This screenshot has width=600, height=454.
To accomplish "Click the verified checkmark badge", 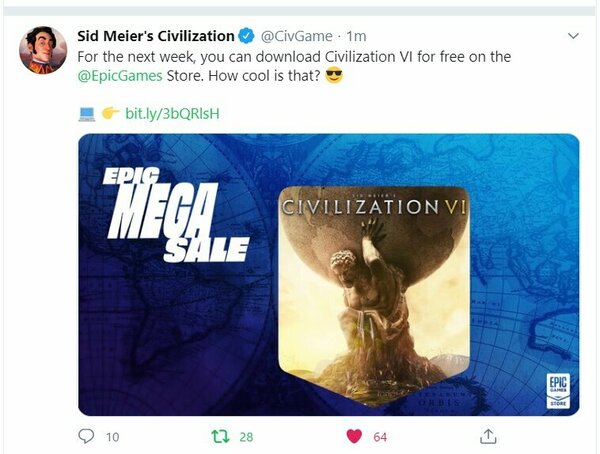I will click(246, 36).
